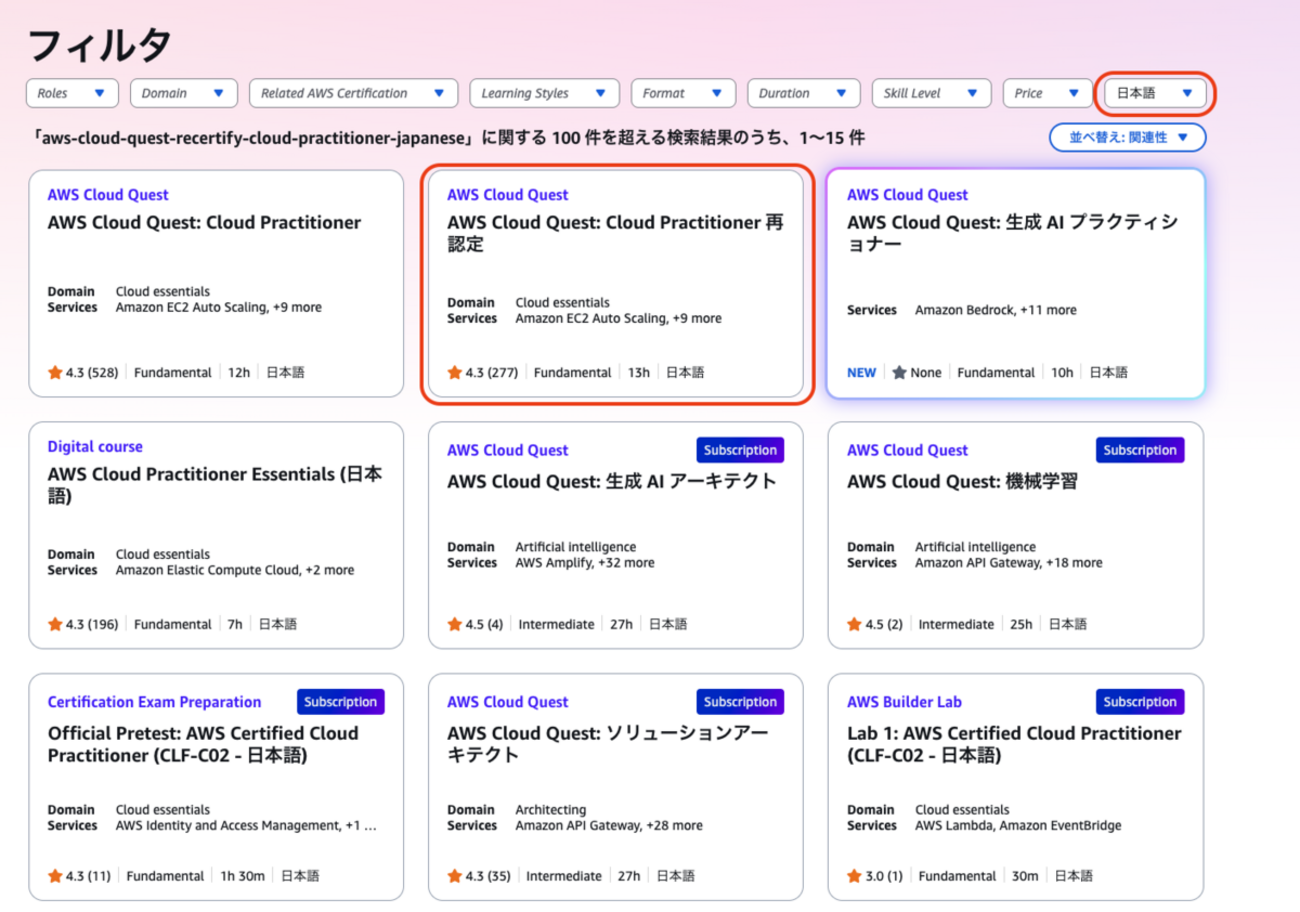1300x912 pixels.
Task: Click the star icon beside 3.0 (1) rating
Action: [854, 876]
